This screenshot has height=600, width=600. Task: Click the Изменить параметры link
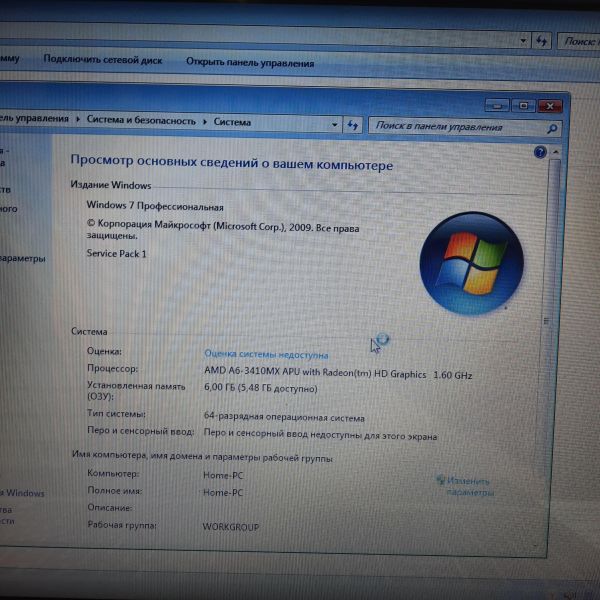(465, 486)
